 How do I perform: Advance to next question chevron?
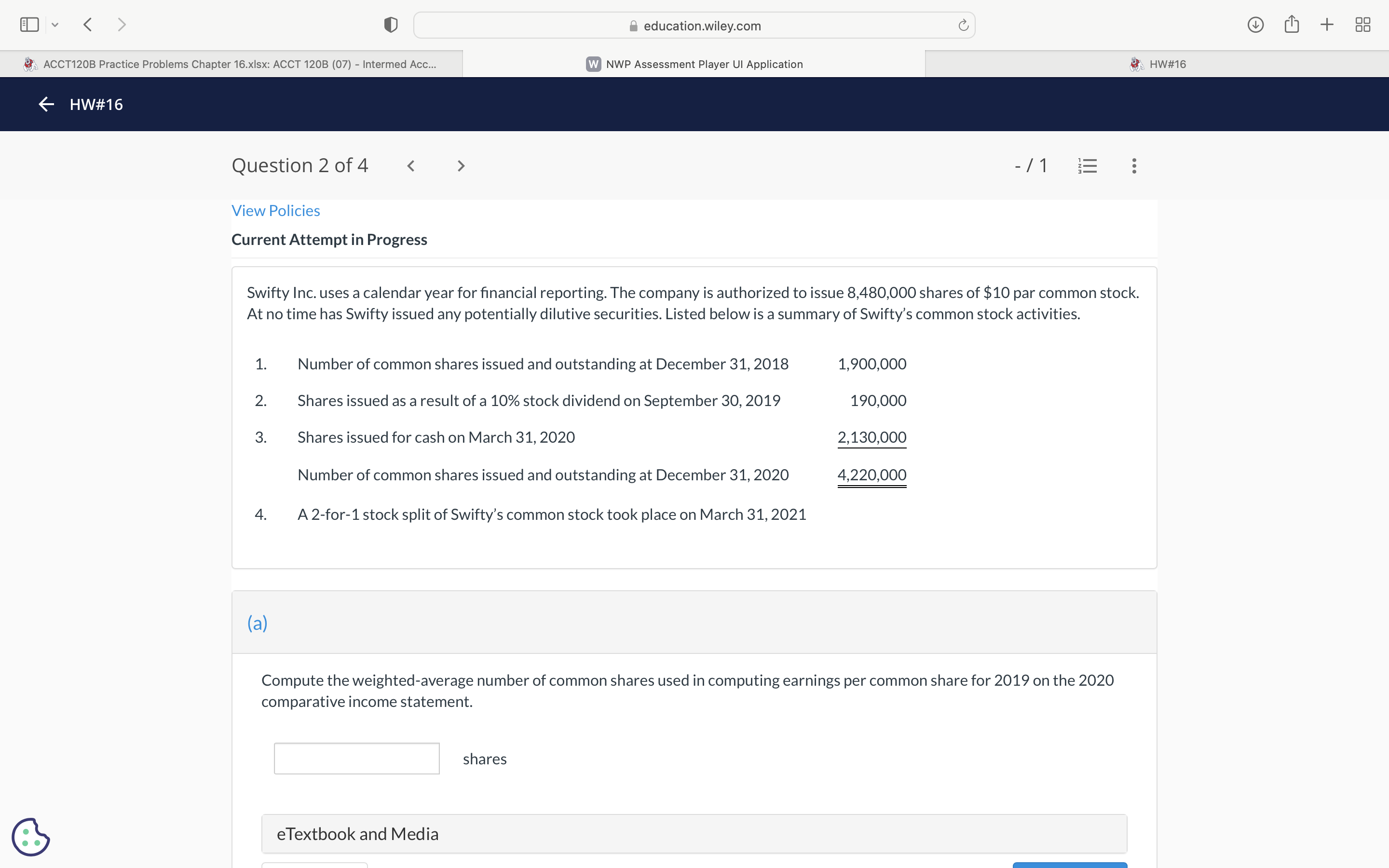coord(460,166)
